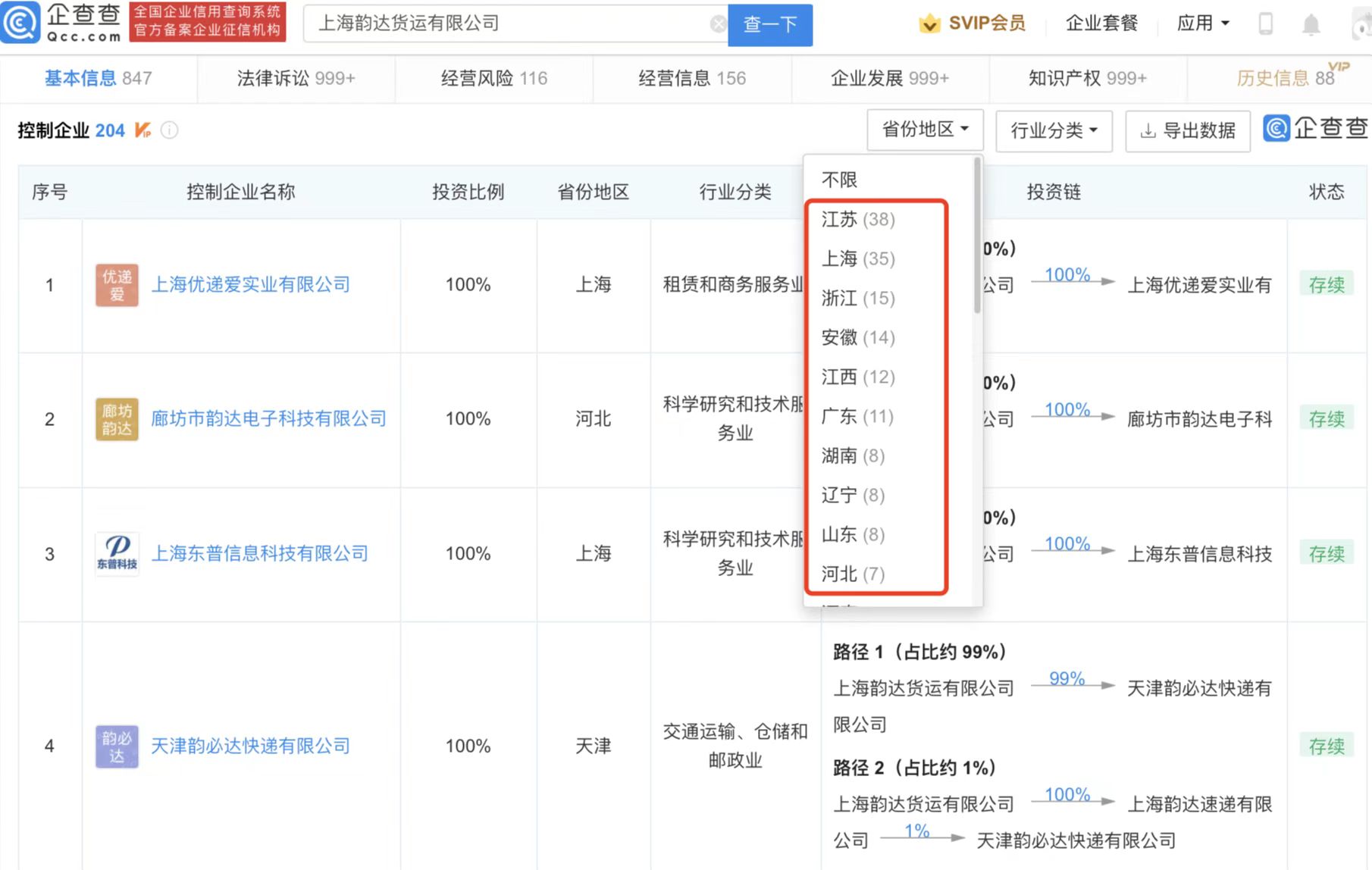This screenshot has height=870, width=1372.
Task: Click the 东普科技 company logo
Action: [x=117, y=554]
